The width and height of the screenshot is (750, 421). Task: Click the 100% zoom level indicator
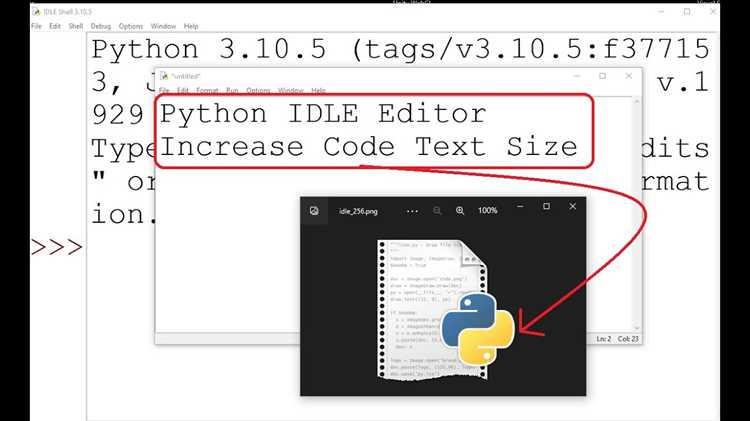(x=487, y=210)
